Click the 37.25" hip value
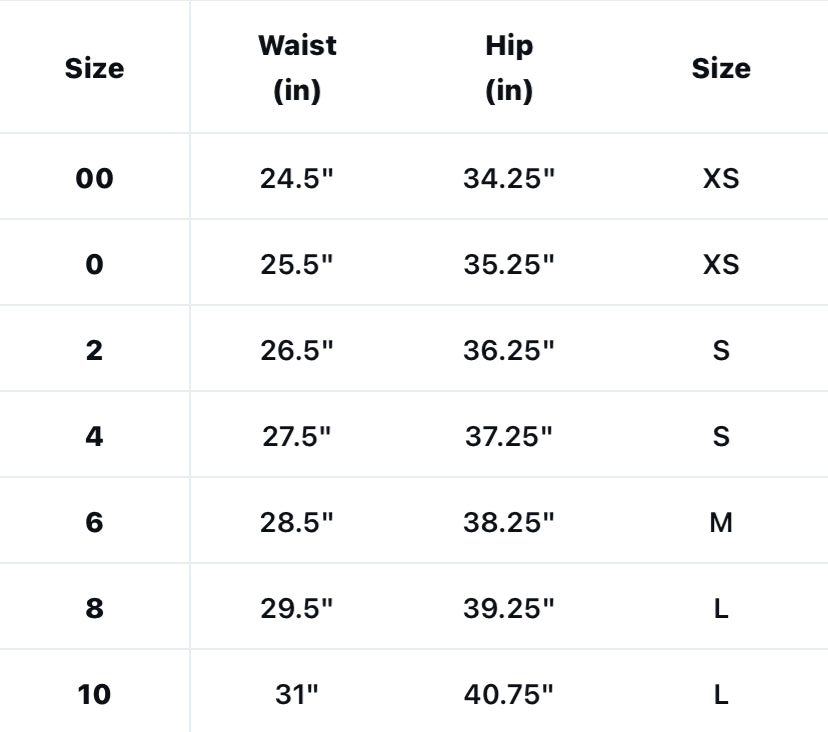This screenshot has width=828, height=732. (x=508, y=437)
